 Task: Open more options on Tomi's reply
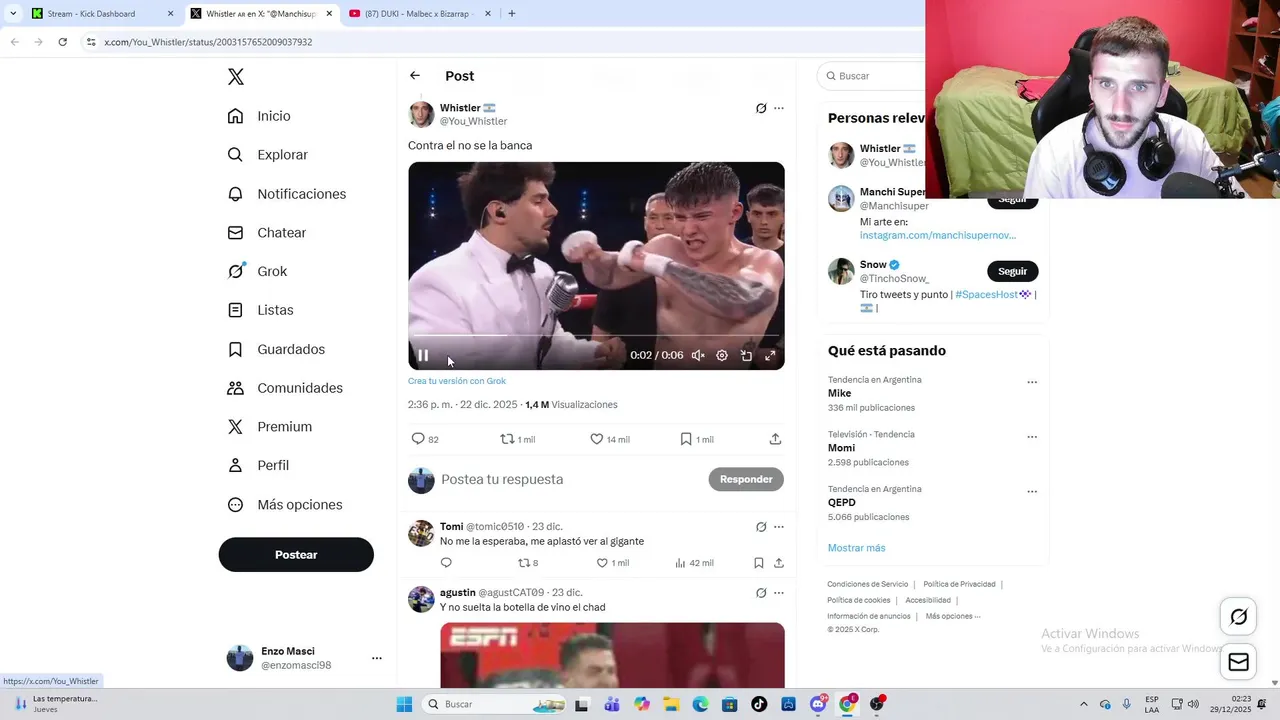pos(779,527)
